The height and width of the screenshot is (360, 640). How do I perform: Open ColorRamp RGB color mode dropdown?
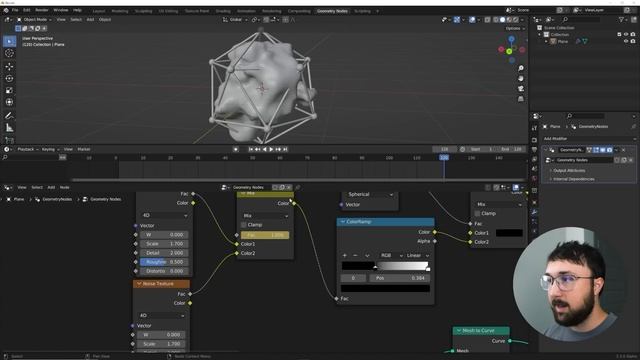[x=391, y=256]
